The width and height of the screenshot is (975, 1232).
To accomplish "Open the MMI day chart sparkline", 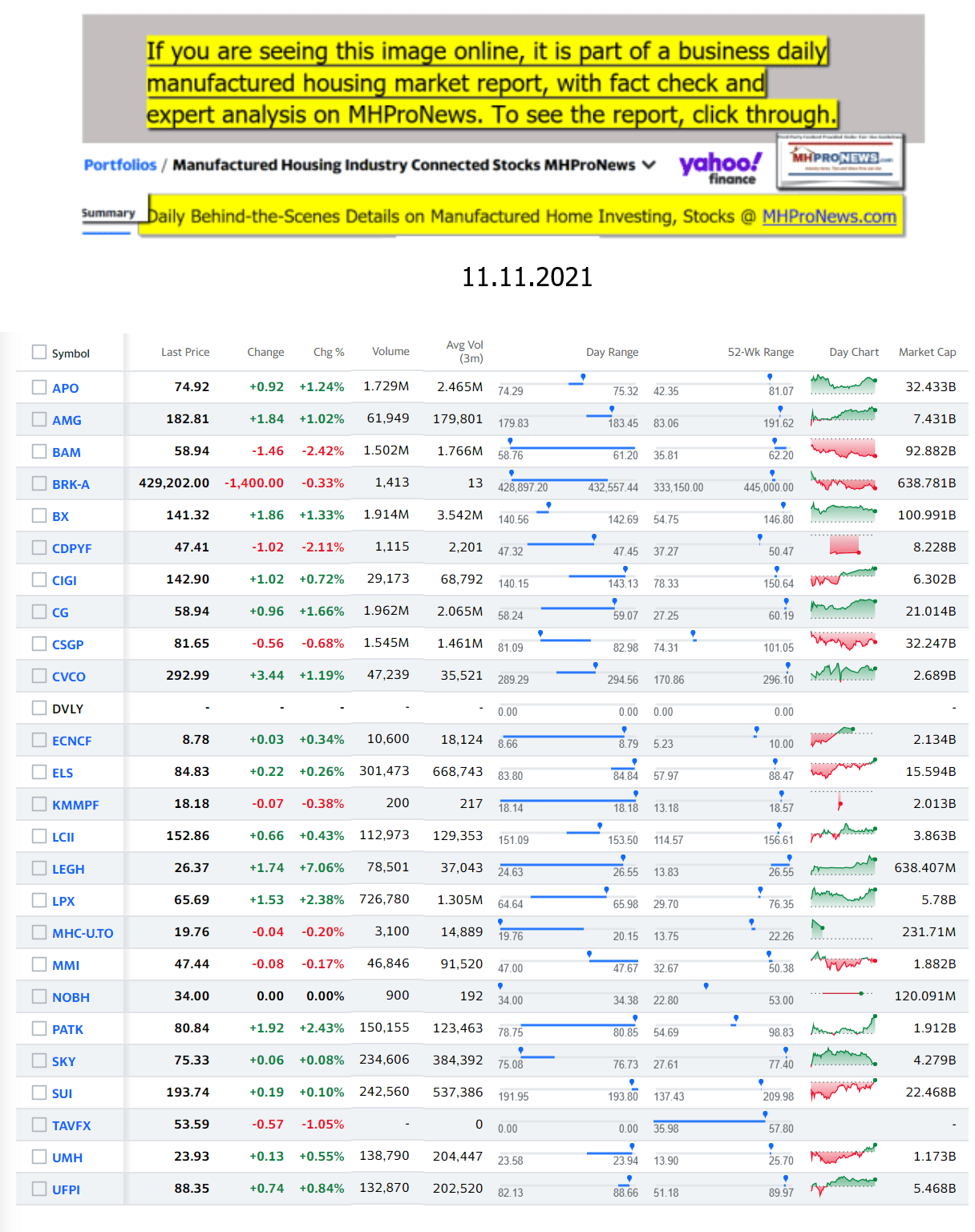I will (844, 962).
